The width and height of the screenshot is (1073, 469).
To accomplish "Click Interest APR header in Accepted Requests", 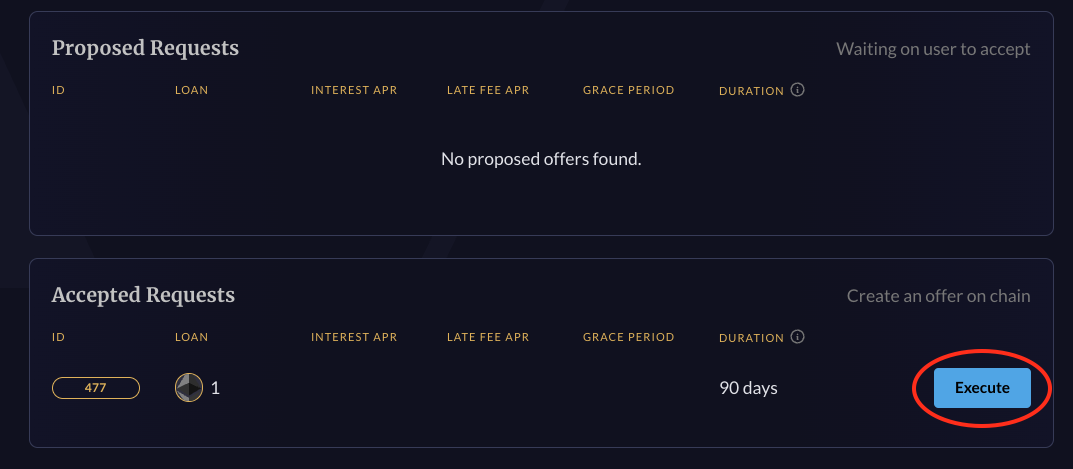I will tap(354, 337).
